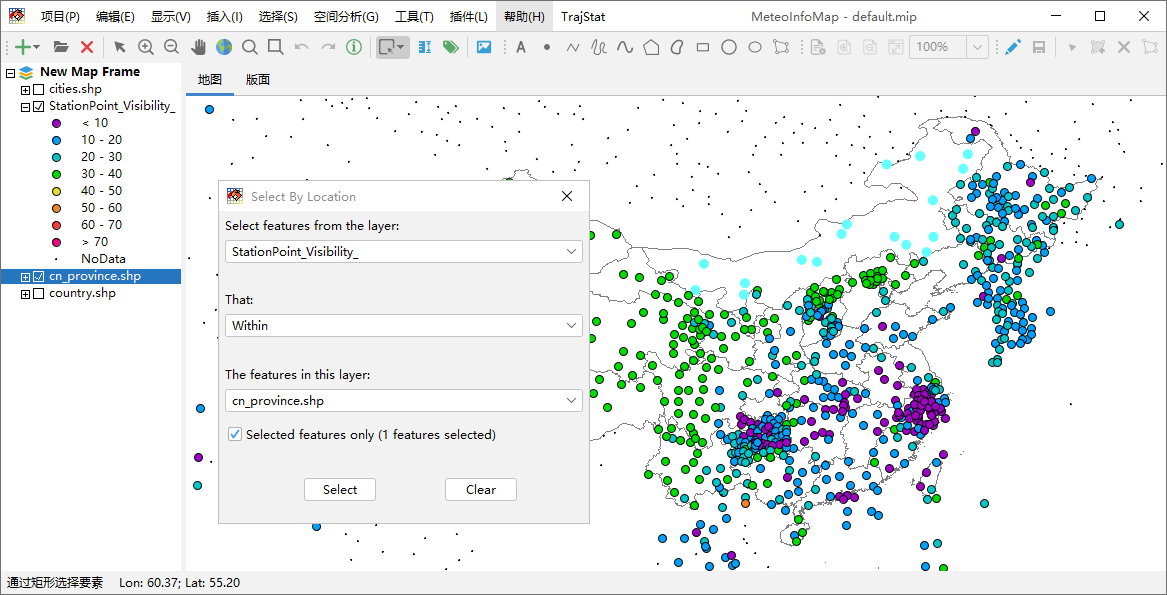The image size is (1167, 595).
Task: Click the Zoom In magnifier tool
Action: click(x=146, y=47)
